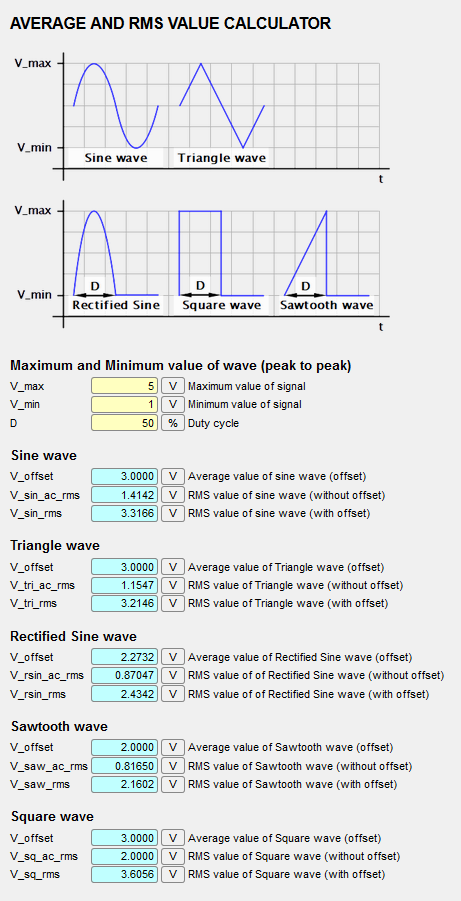Screen dimensions: 461x901
Task: Select the V_min value input field
Action: click(124, 405)
